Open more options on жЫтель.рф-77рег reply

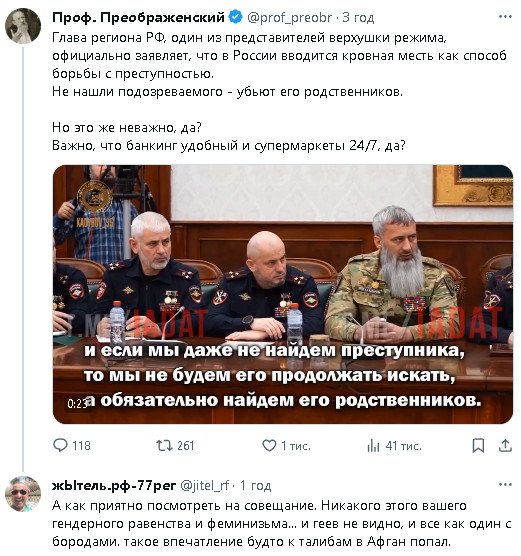(505, 484)
